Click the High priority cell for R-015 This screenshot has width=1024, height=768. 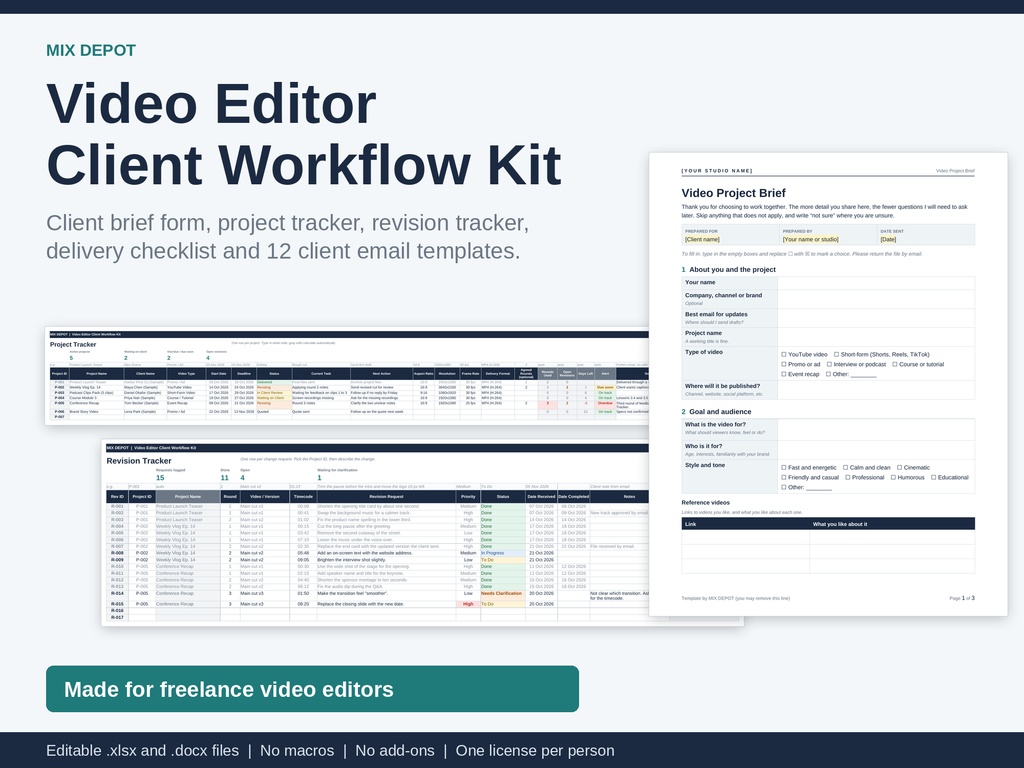point(468,604)
